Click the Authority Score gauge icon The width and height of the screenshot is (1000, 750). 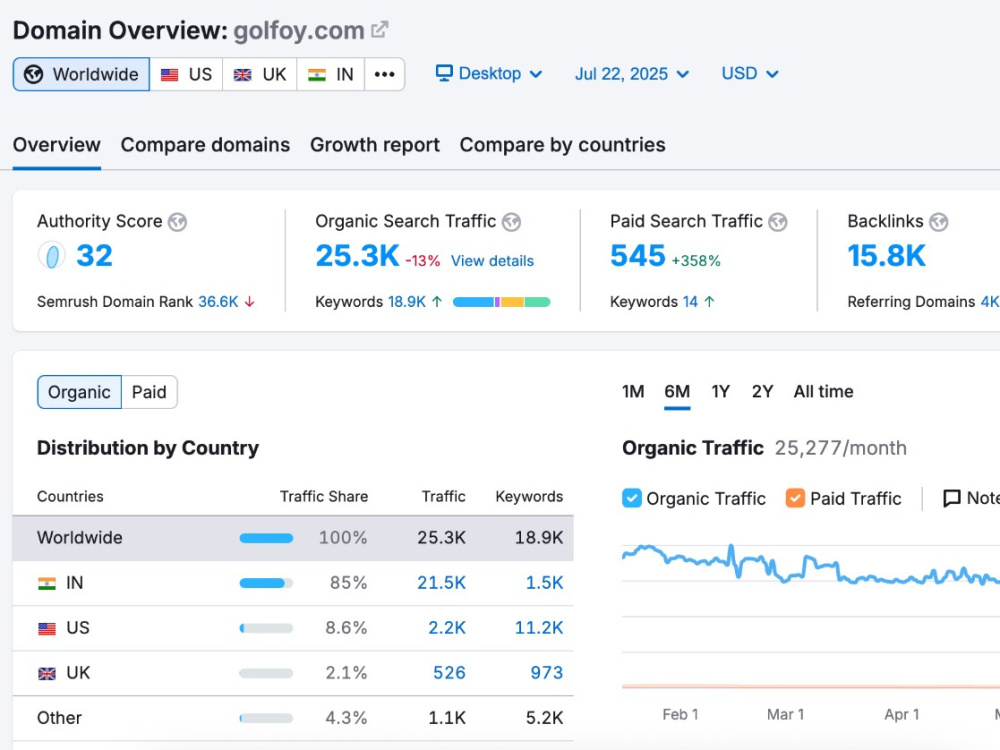[52, 256]
